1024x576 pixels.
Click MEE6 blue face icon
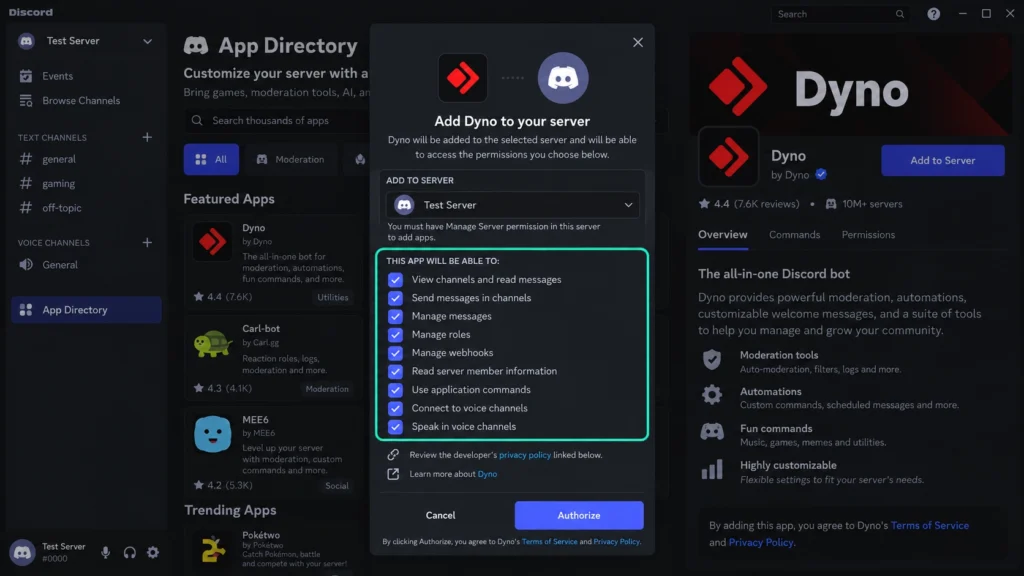(x=212, y=434)
